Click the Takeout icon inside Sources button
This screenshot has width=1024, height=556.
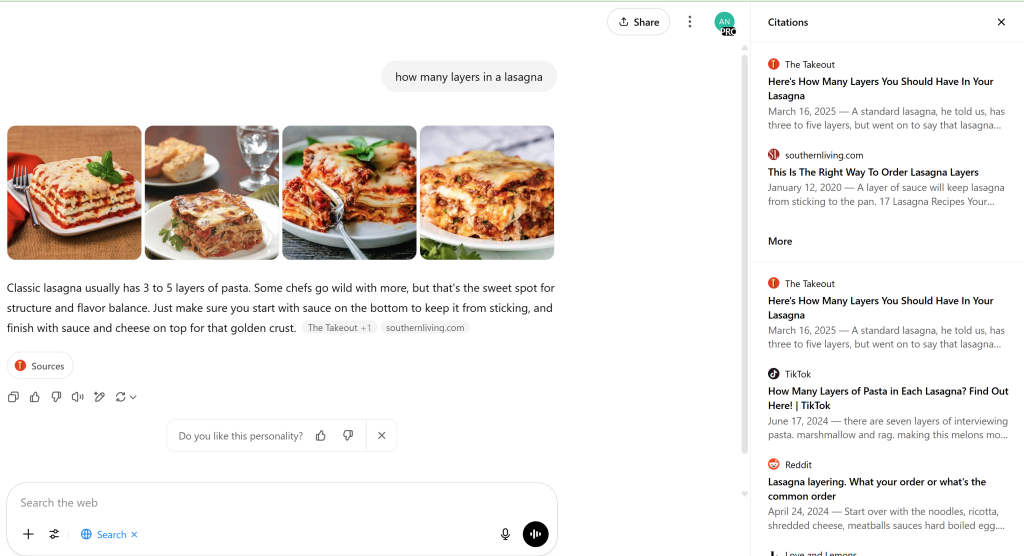tap(20, 366)
